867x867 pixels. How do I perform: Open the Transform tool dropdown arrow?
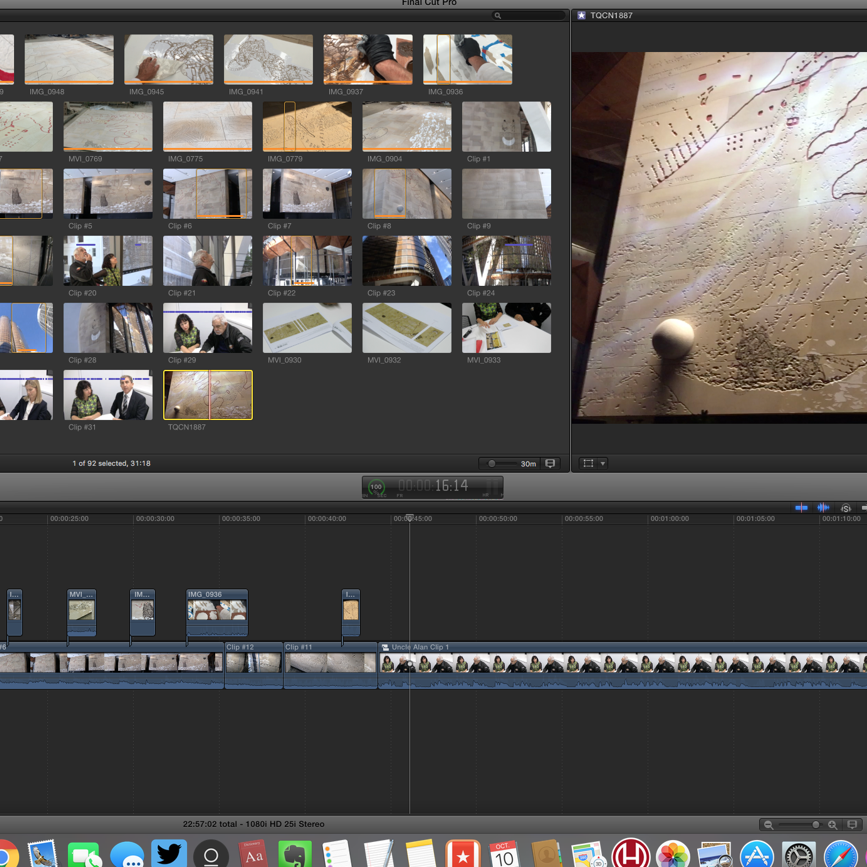pyautogui.click(x=603, y=463)
